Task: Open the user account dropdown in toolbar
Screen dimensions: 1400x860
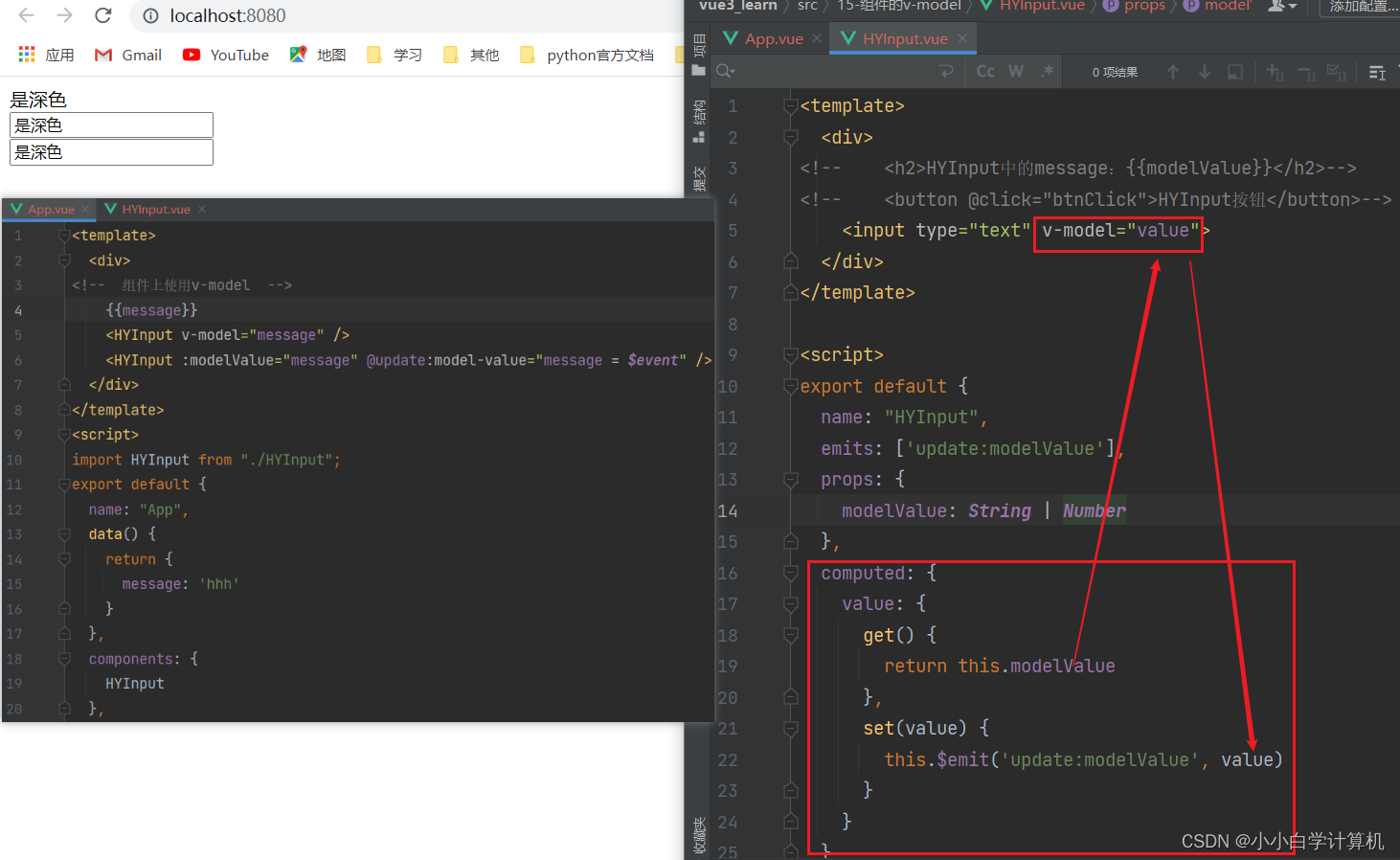Action: click(x=1282, y=6)
